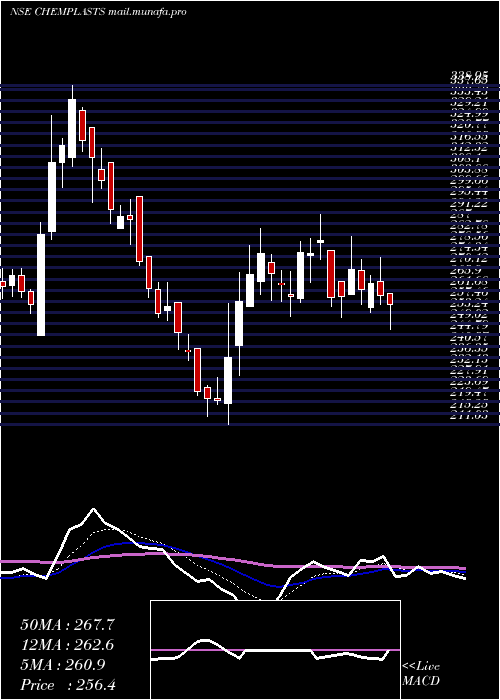
Task: Click the 265.9 price axis label
Action: coord(468,270)
